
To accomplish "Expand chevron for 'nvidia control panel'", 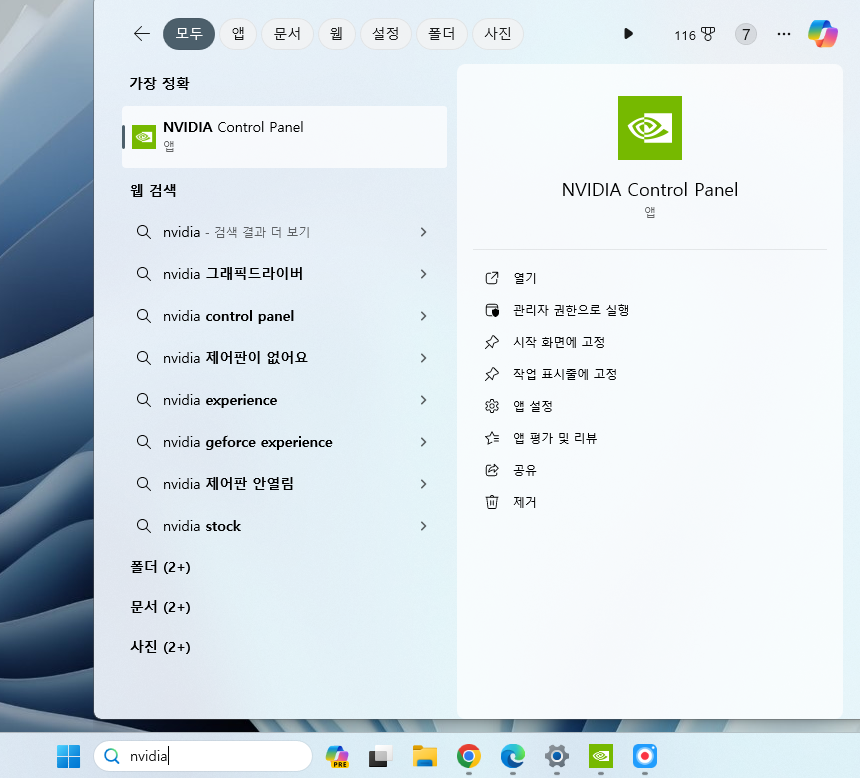I will [x=423, y=316].
